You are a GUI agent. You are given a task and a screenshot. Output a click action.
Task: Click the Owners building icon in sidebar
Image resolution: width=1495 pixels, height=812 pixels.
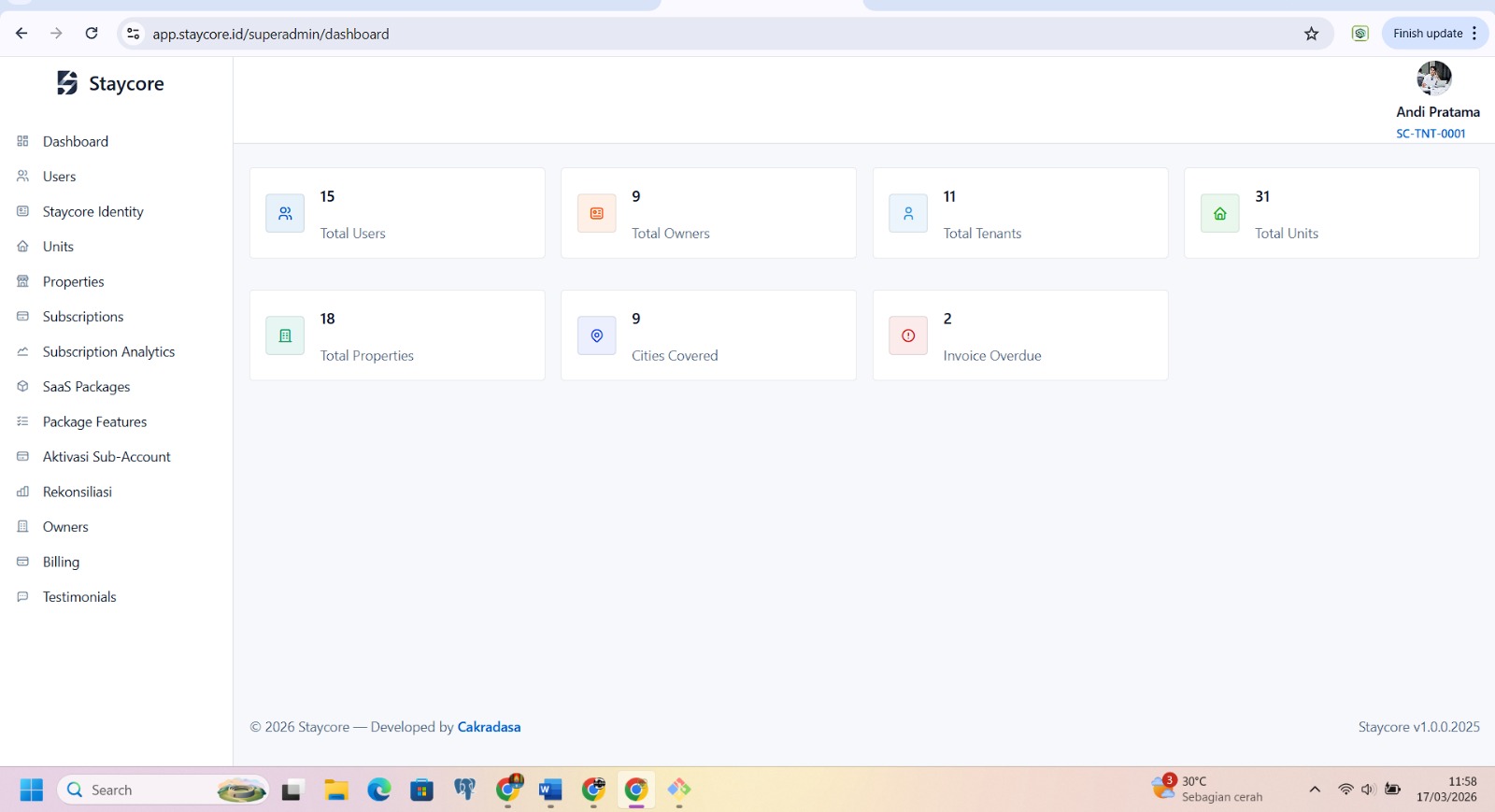click(23, 526)
